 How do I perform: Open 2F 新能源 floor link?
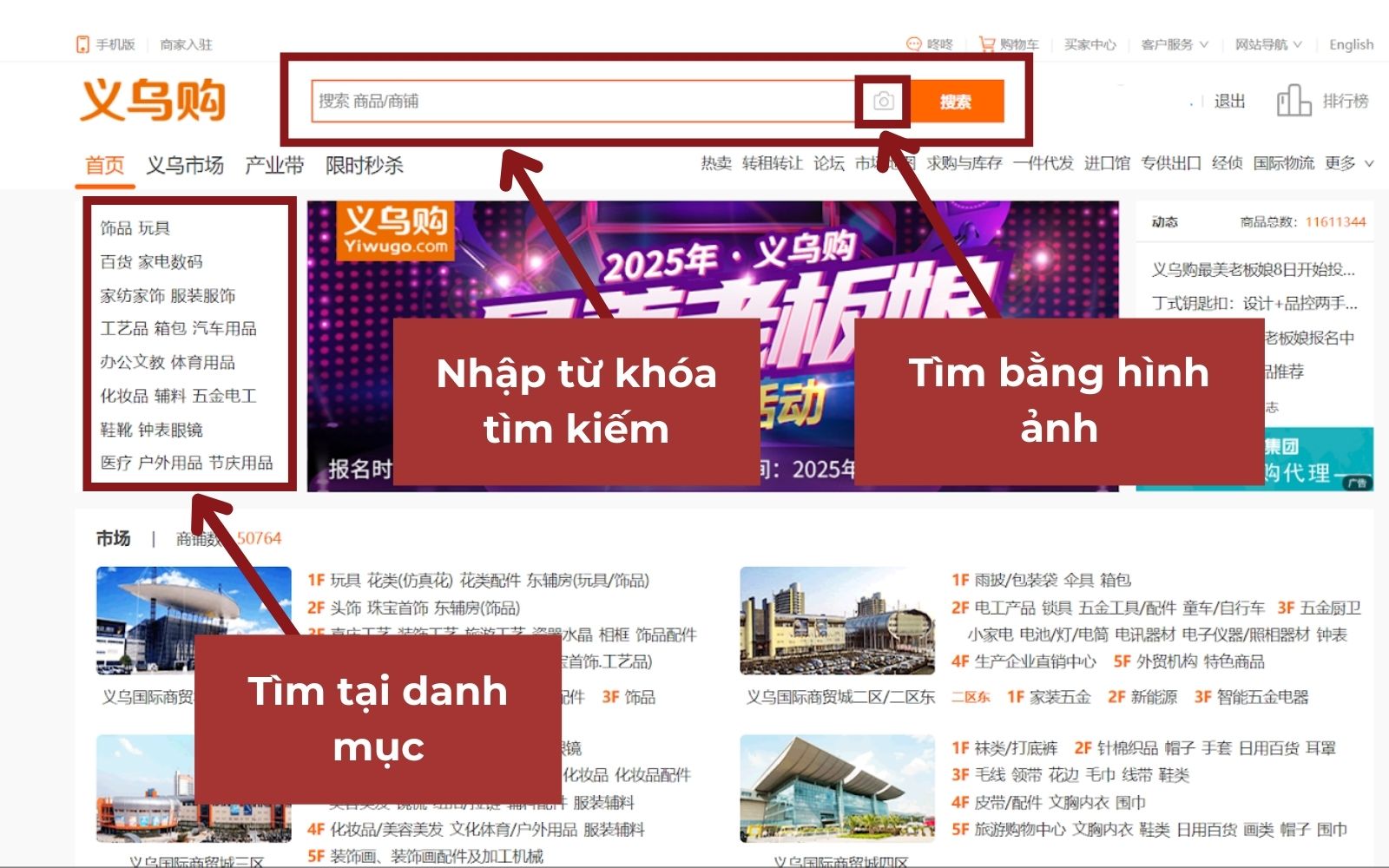tap(1142, 697)
